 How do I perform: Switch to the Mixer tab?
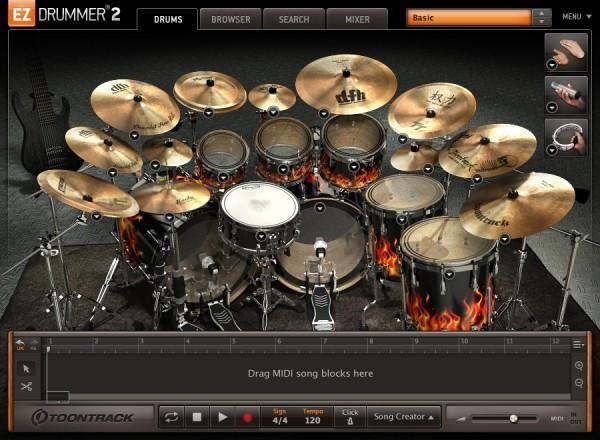[357, 18]
